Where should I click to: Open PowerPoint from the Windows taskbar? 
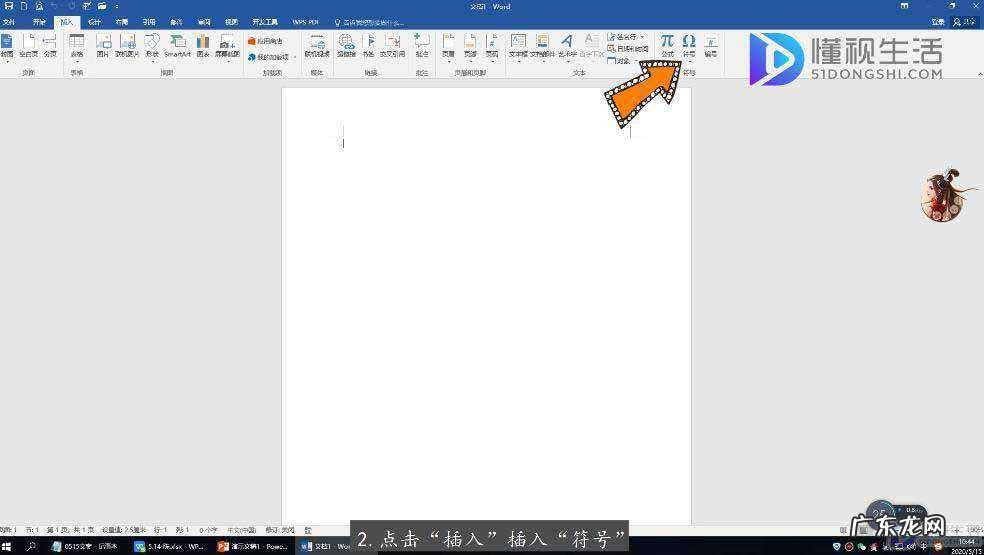(253, 547)
